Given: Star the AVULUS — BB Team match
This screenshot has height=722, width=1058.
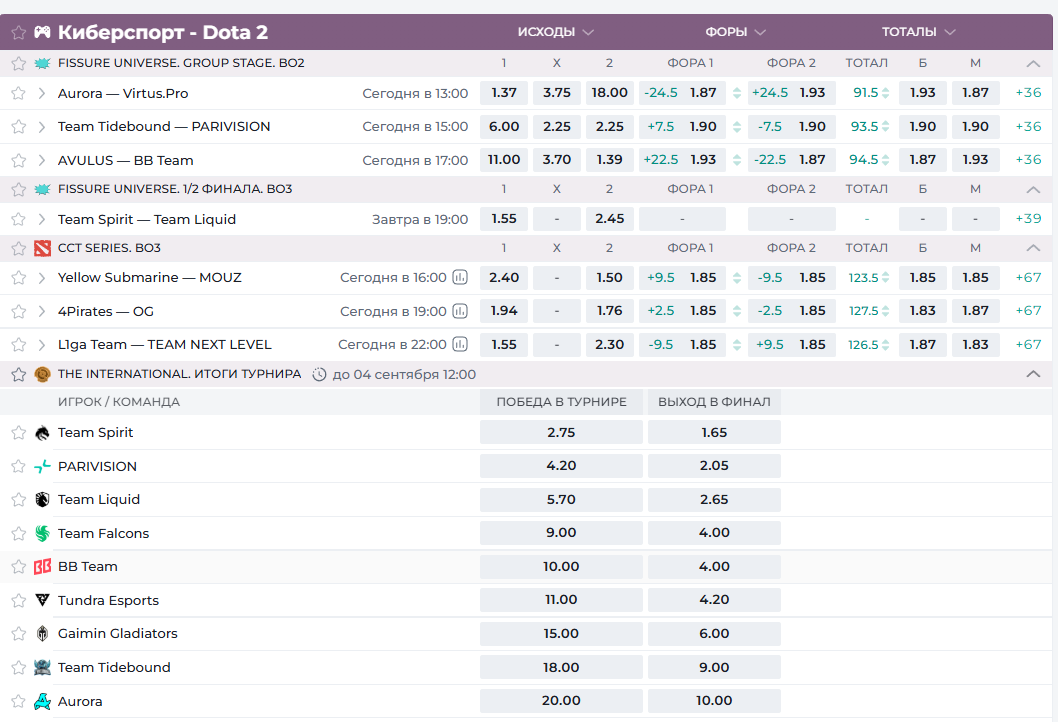Looking at the screenshot, I should pyautogui.click(x=19, y=161).
